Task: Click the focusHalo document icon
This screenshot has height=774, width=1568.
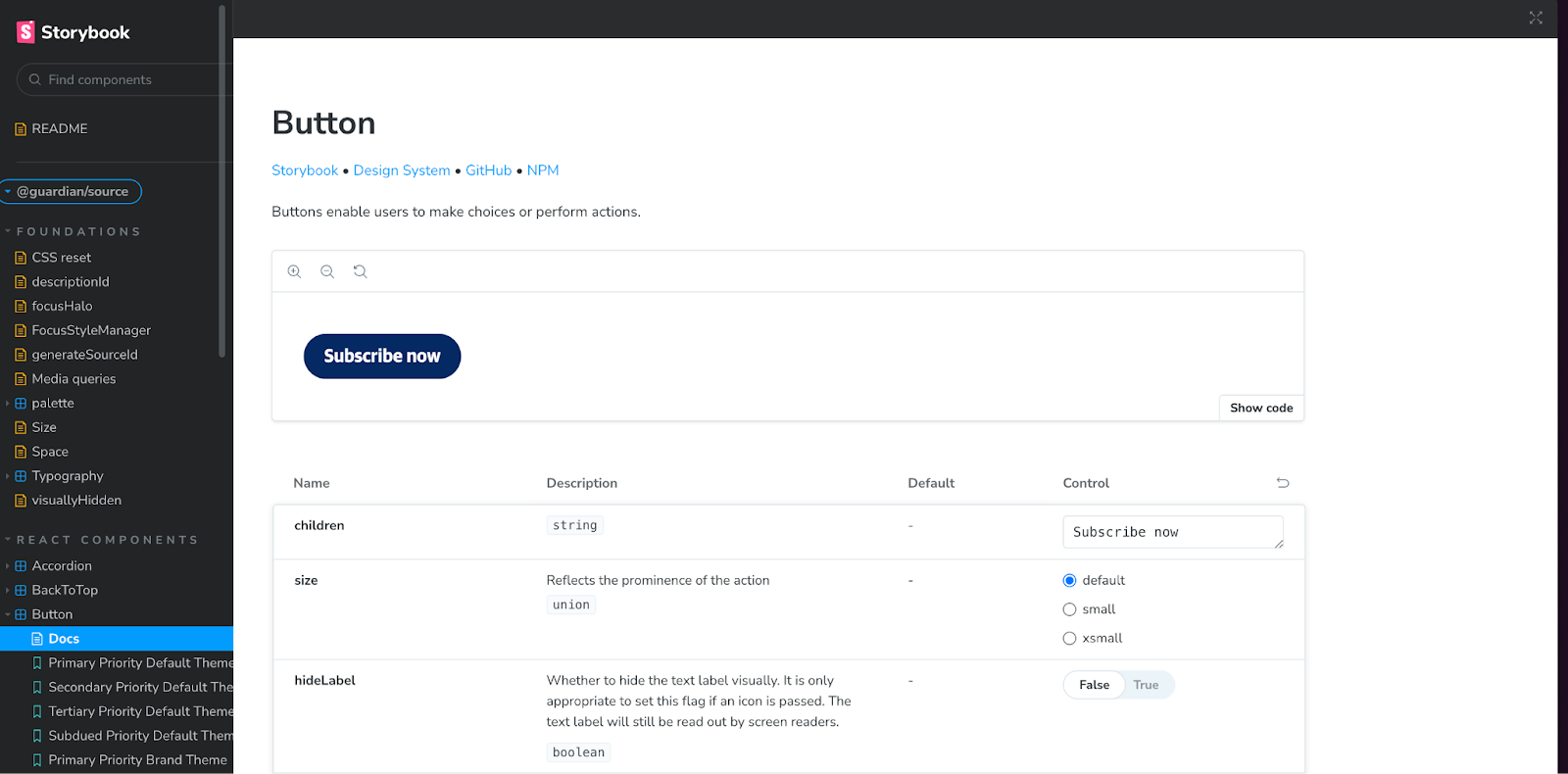Action: pyautogui.click(x=21, y=307)
